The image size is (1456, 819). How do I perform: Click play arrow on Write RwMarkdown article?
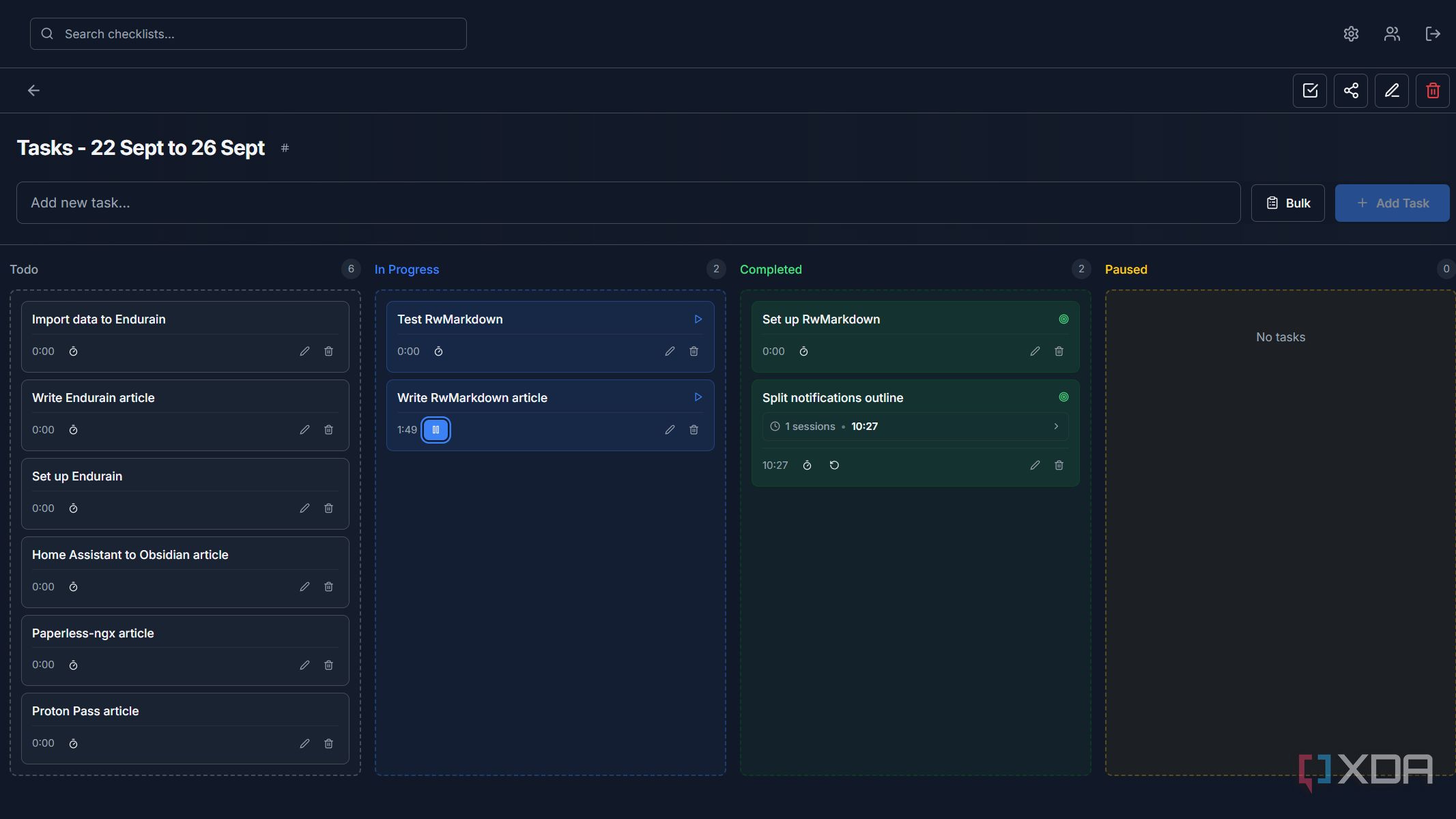coord(698,397)
